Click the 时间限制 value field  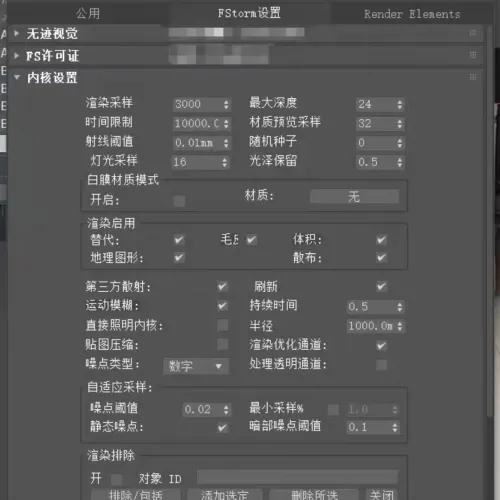pos(198,124)
